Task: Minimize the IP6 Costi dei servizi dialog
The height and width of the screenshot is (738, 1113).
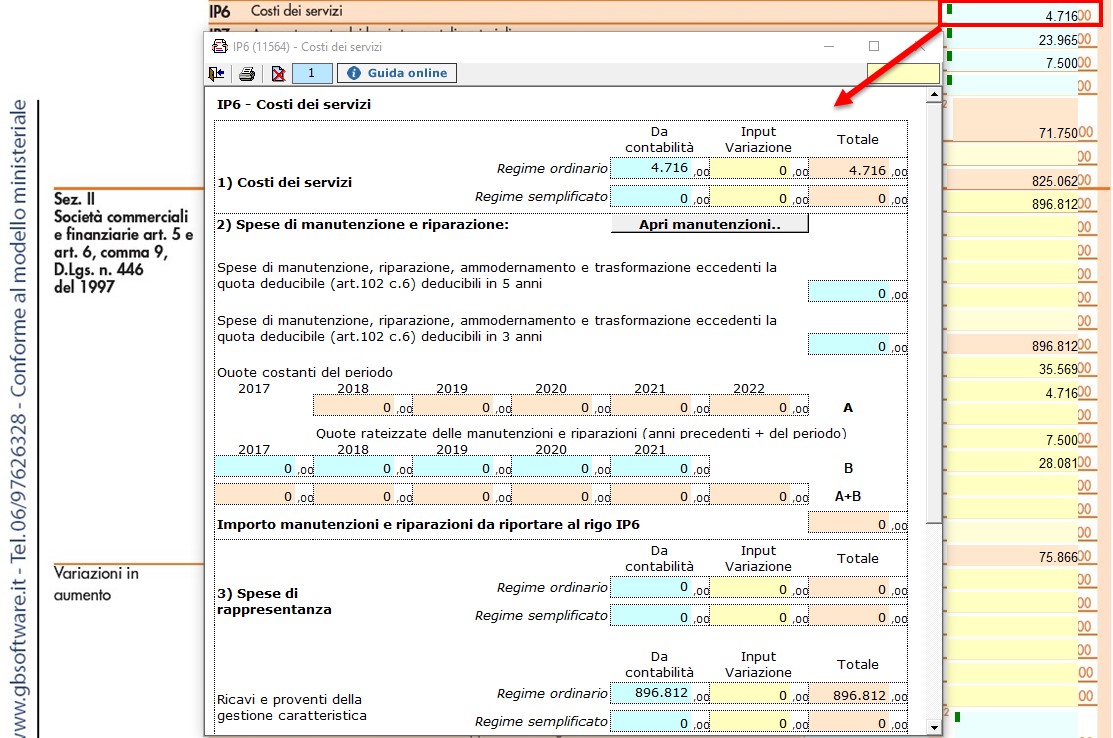Action: click(828, 47)
